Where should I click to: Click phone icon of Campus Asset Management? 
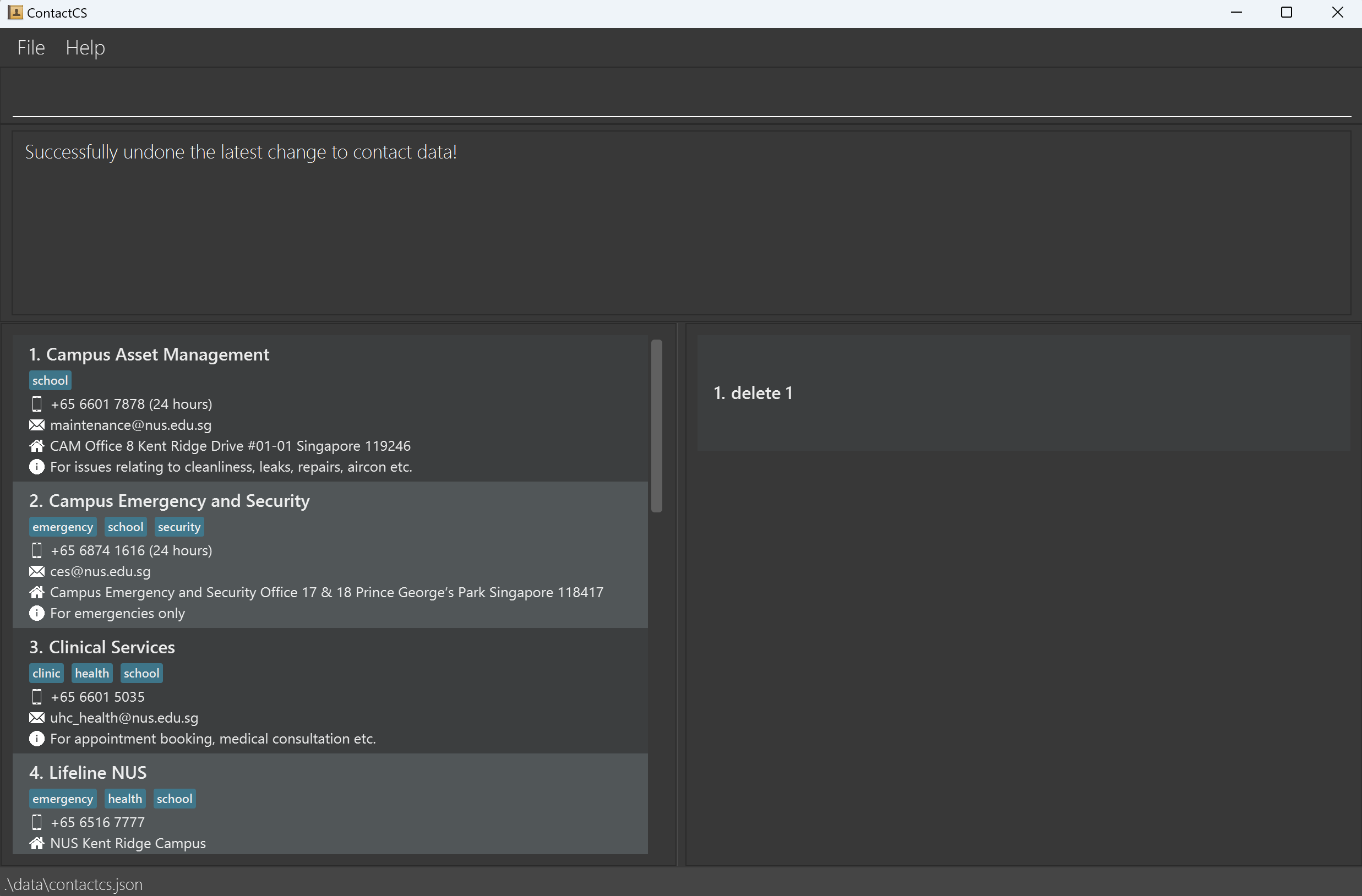pos(37,404)
